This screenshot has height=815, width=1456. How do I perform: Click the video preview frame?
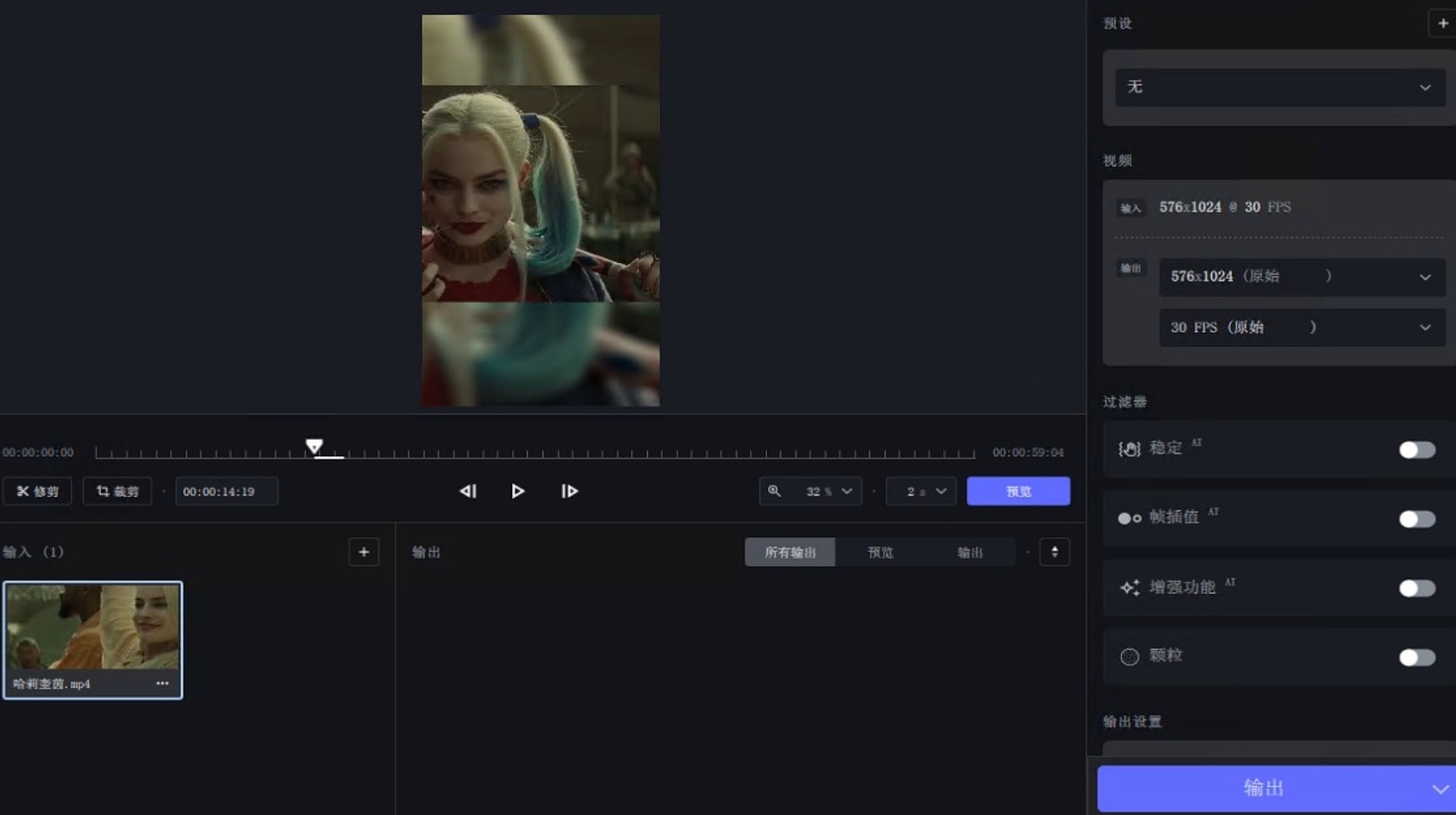541,211
